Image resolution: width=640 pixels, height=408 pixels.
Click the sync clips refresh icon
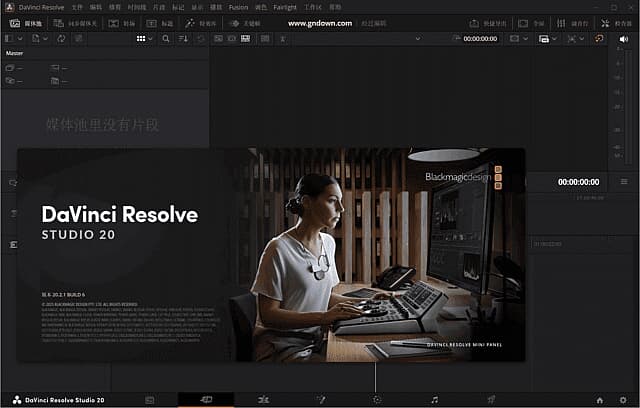click(x=62, y=38)
